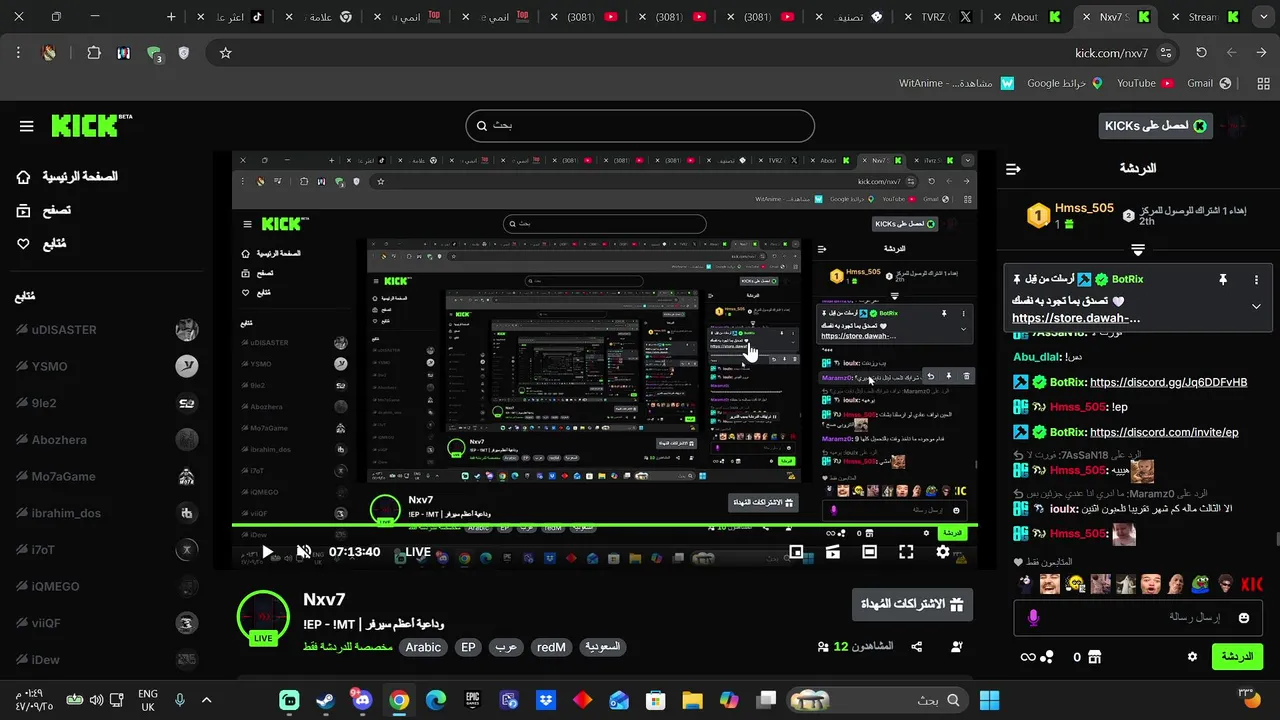Viewport: 1280px width, 720px height.
Task: Click the send message input
Action: [x=1138, y=618]
